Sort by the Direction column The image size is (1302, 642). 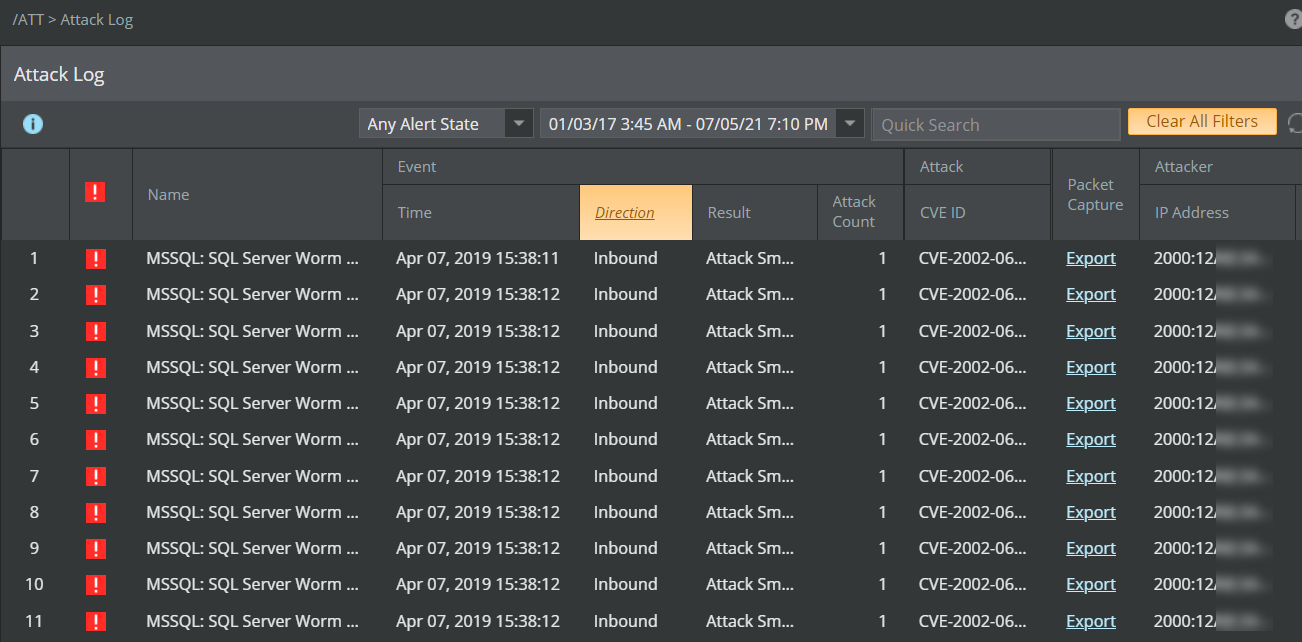pyautogui.click(x=635, y=212)
